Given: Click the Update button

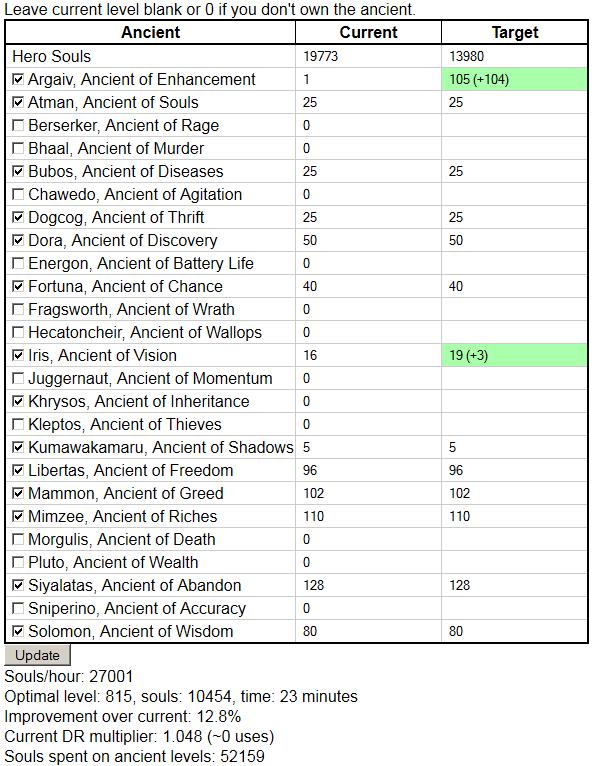Looking at the screenshot, I should pyautogui.click(x=38, y=655).
